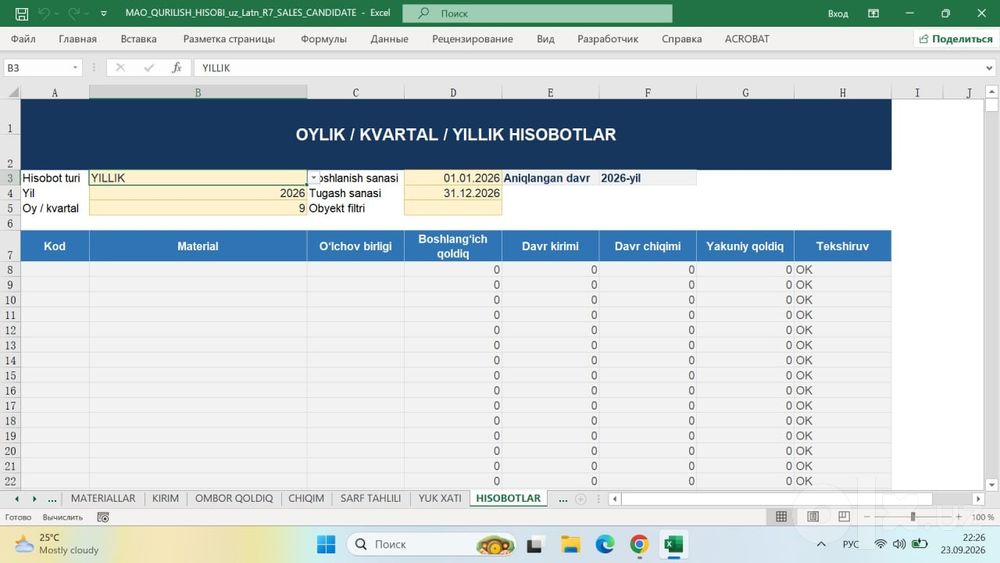Open the Справка tab
This screenshot has width=1000, height=563.
pyautogui.click(x=682, y=39)
